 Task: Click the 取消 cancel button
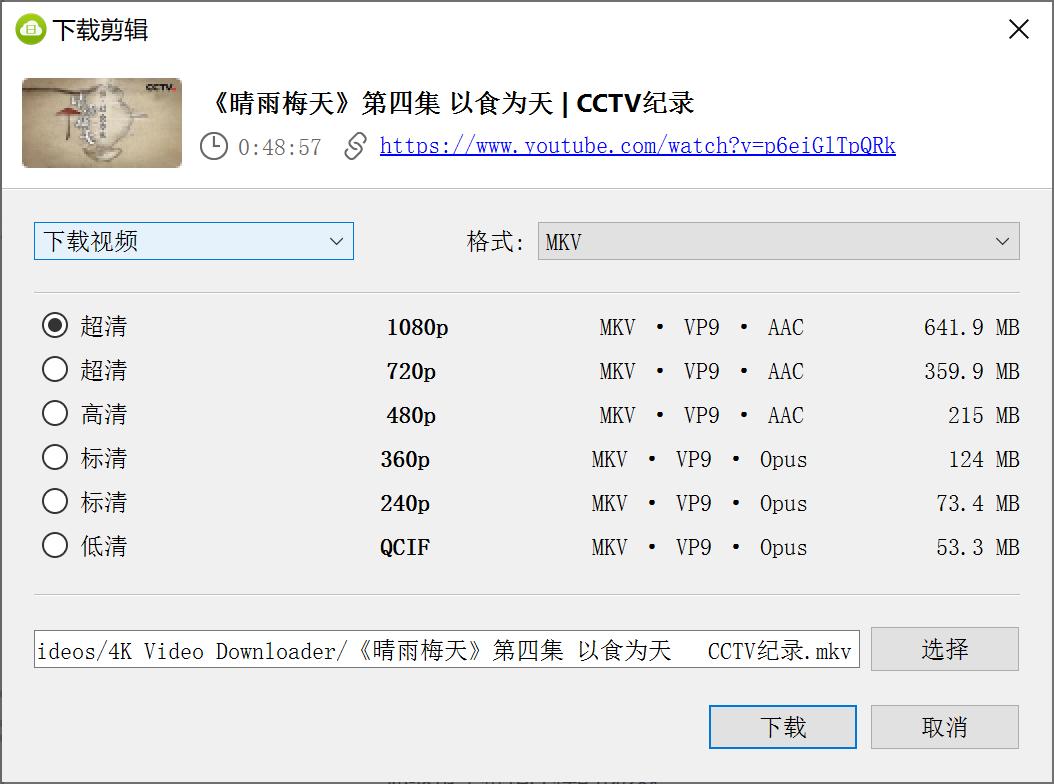click(944, 727)
